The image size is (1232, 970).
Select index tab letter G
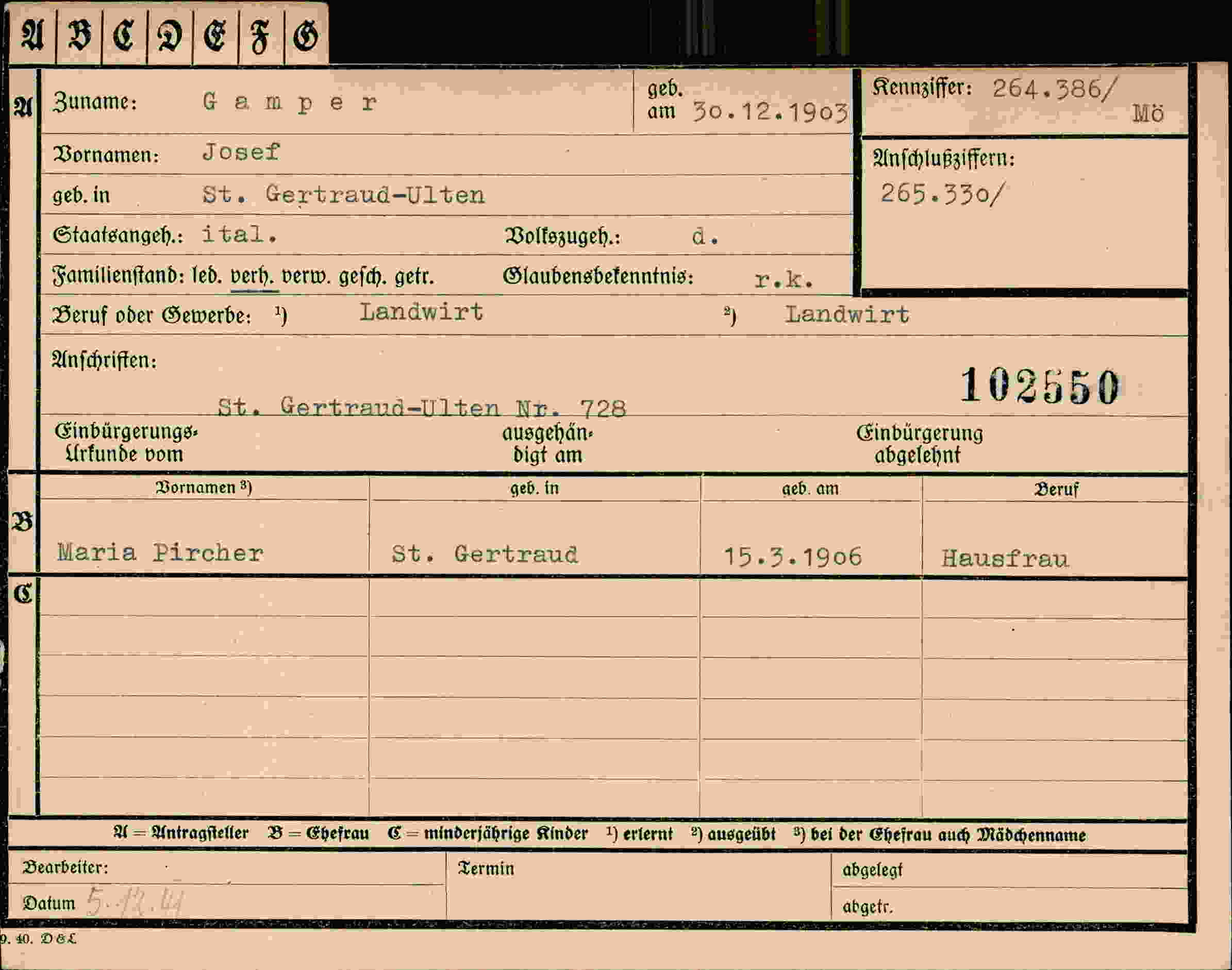coord(306,36)
